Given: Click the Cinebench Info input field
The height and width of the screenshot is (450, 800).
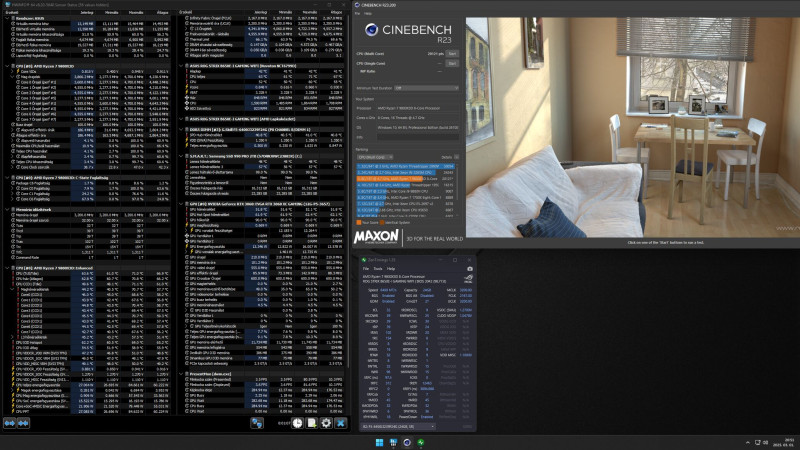Looking at the screenshot, I should click(418, 137).
